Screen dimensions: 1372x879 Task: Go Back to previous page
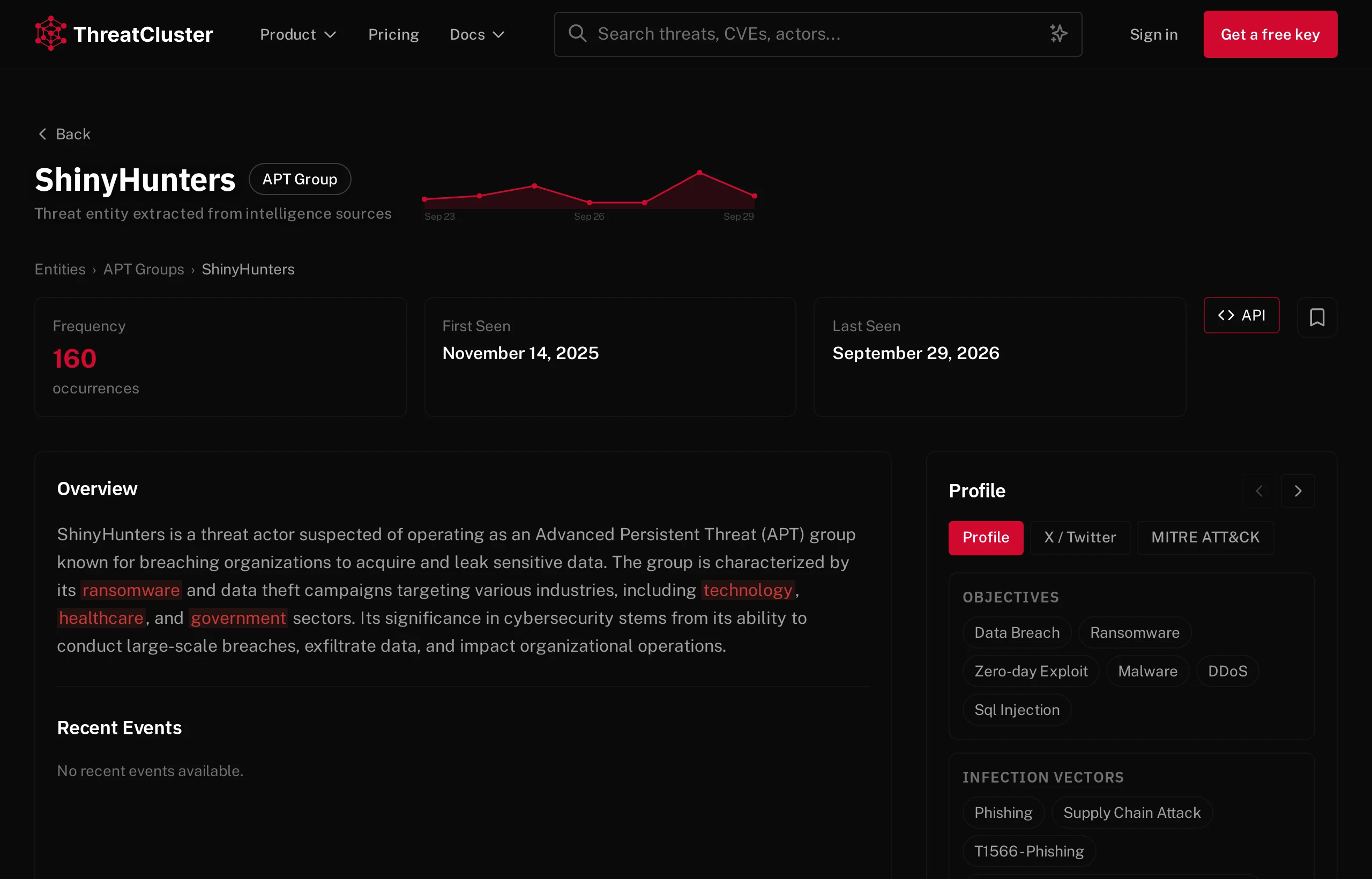(x=64, y=134)
